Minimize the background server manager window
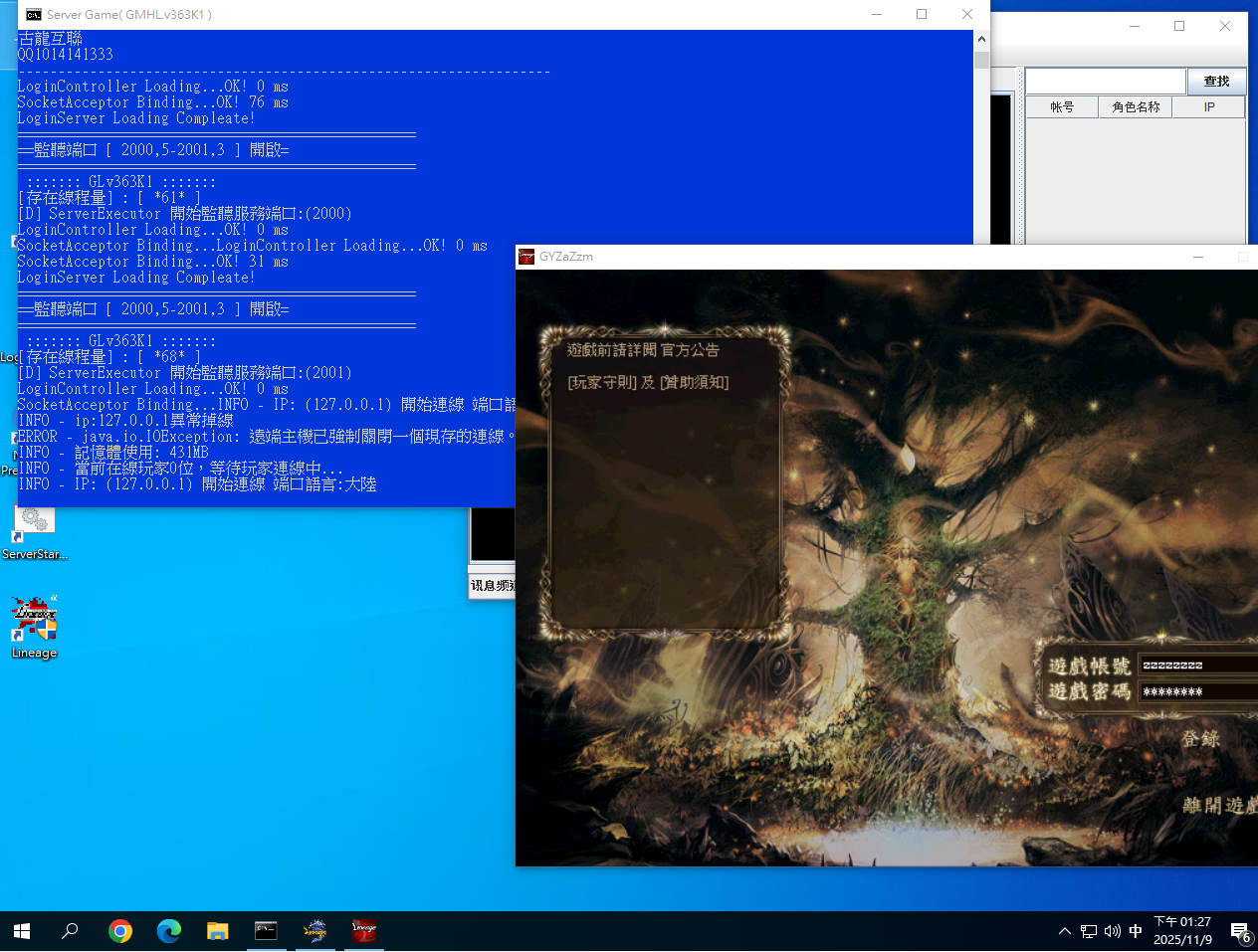The height and width of the screenshot is (952, 1258). pos(1135,26)
